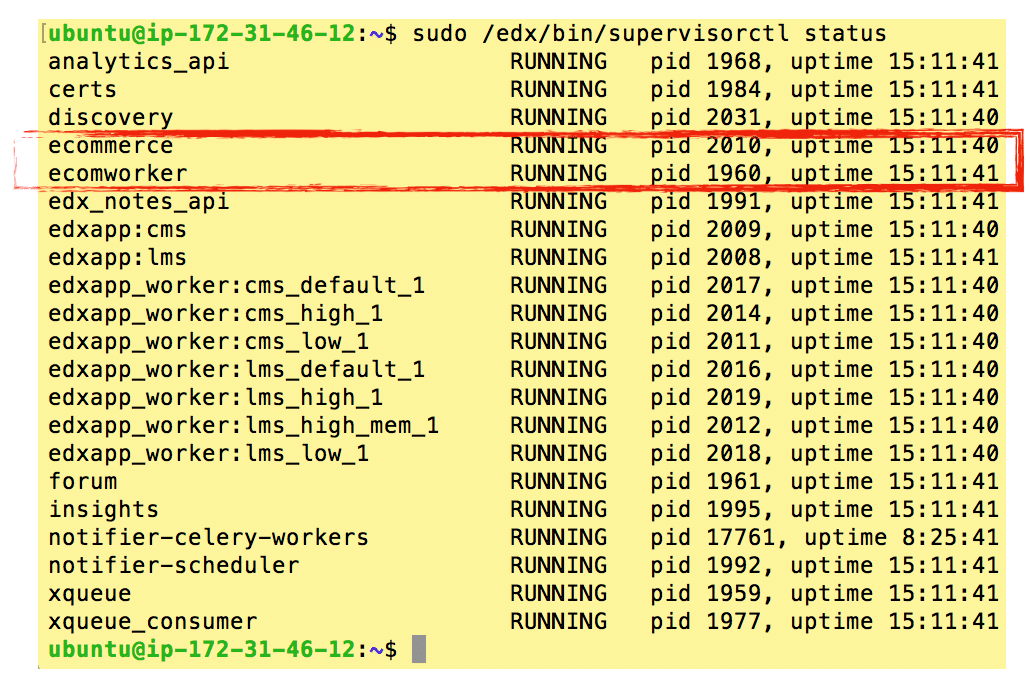Select the analytics_api process name

[139, 62]
